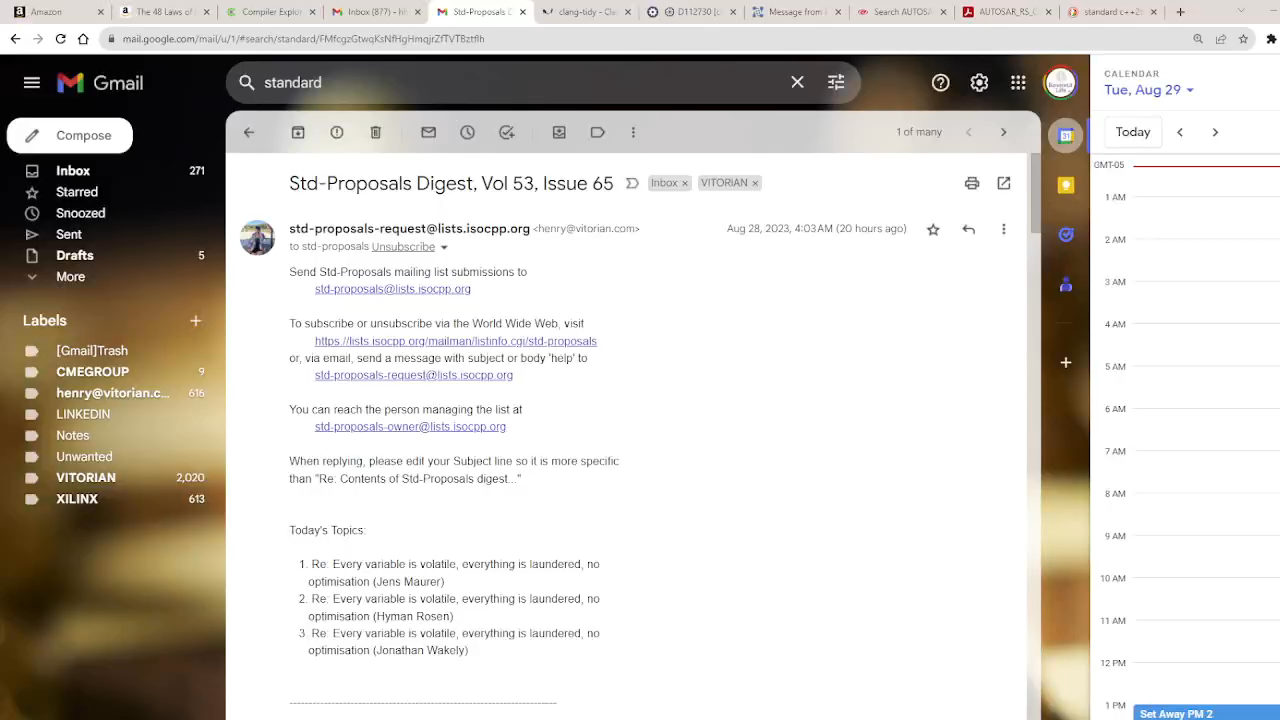Toggle the main menu hamburger button
Viewport: 1280px width, 720px height.
pyautogui.click(x=32, y=83)
